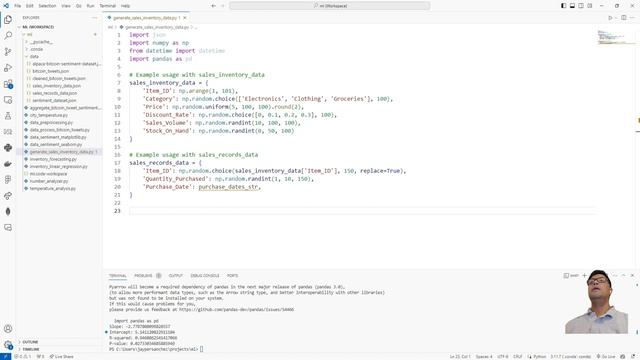Open the Run menu

[x=91, y=6]
